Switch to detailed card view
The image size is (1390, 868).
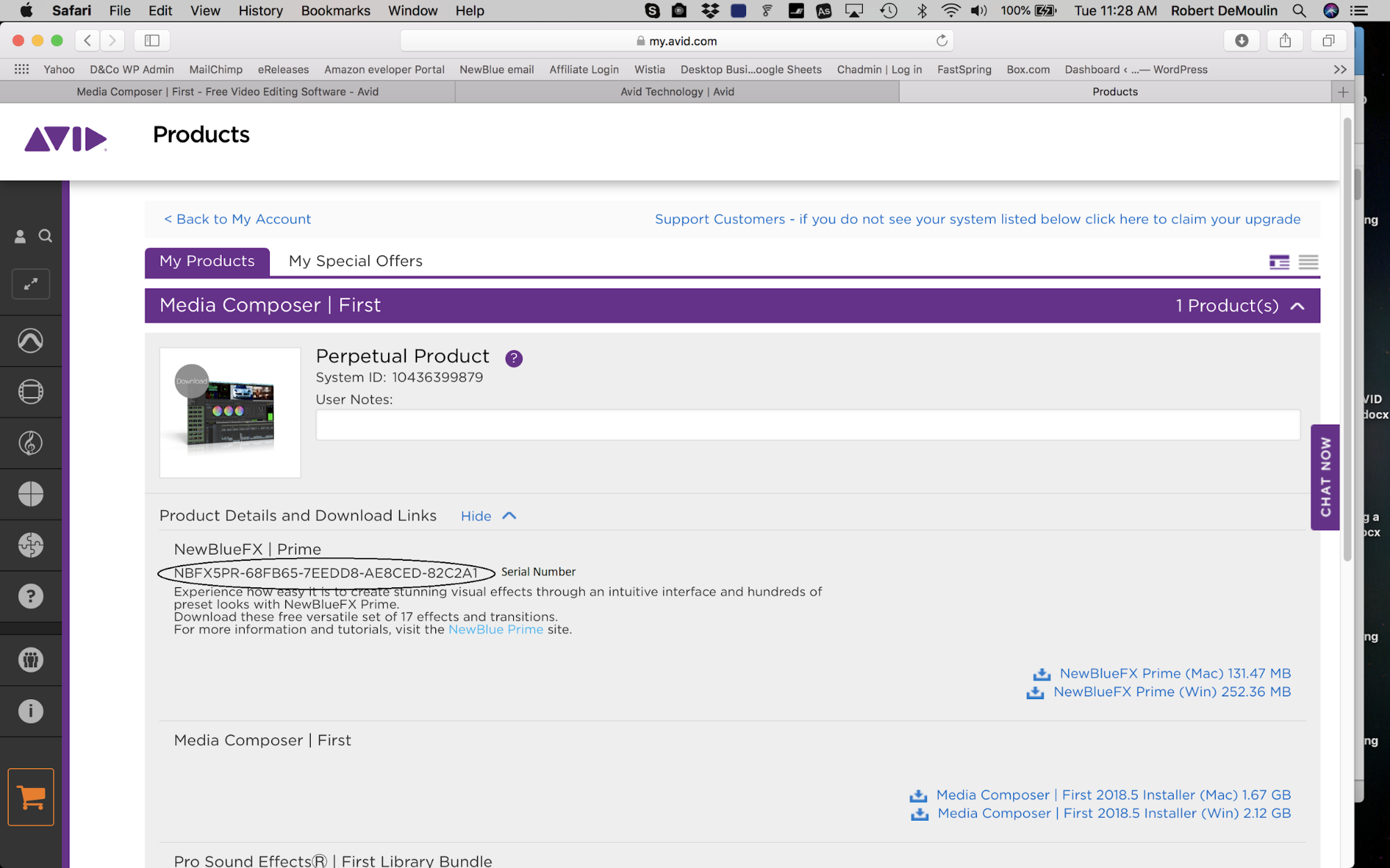pos(1279,262)
